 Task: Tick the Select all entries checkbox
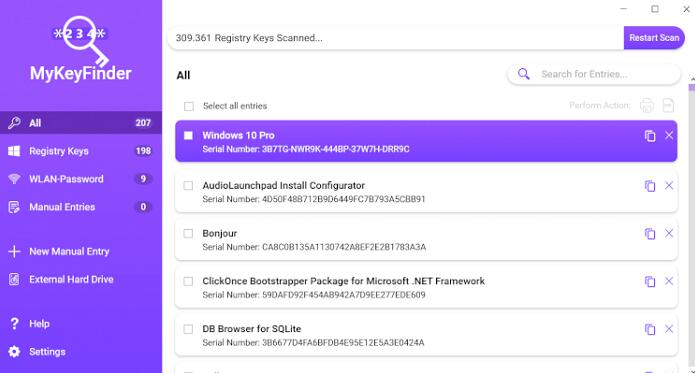pyautogui.click(x=189, y=106)
